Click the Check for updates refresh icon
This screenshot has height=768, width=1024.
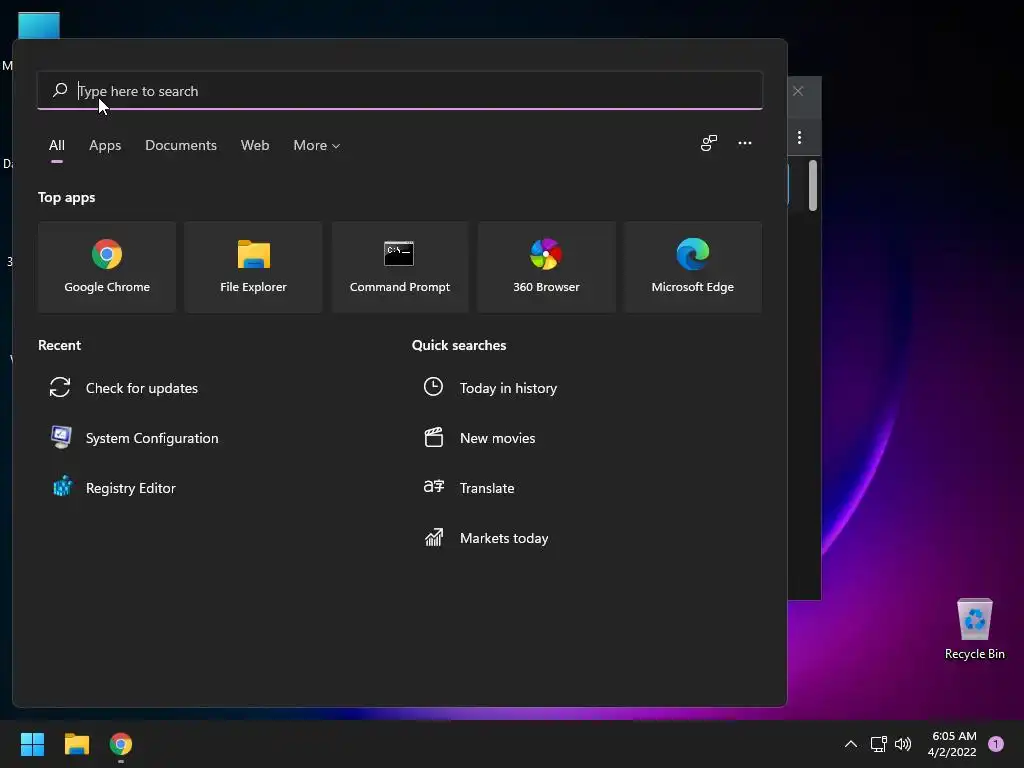pyautogui.click(x=60, y=387)
